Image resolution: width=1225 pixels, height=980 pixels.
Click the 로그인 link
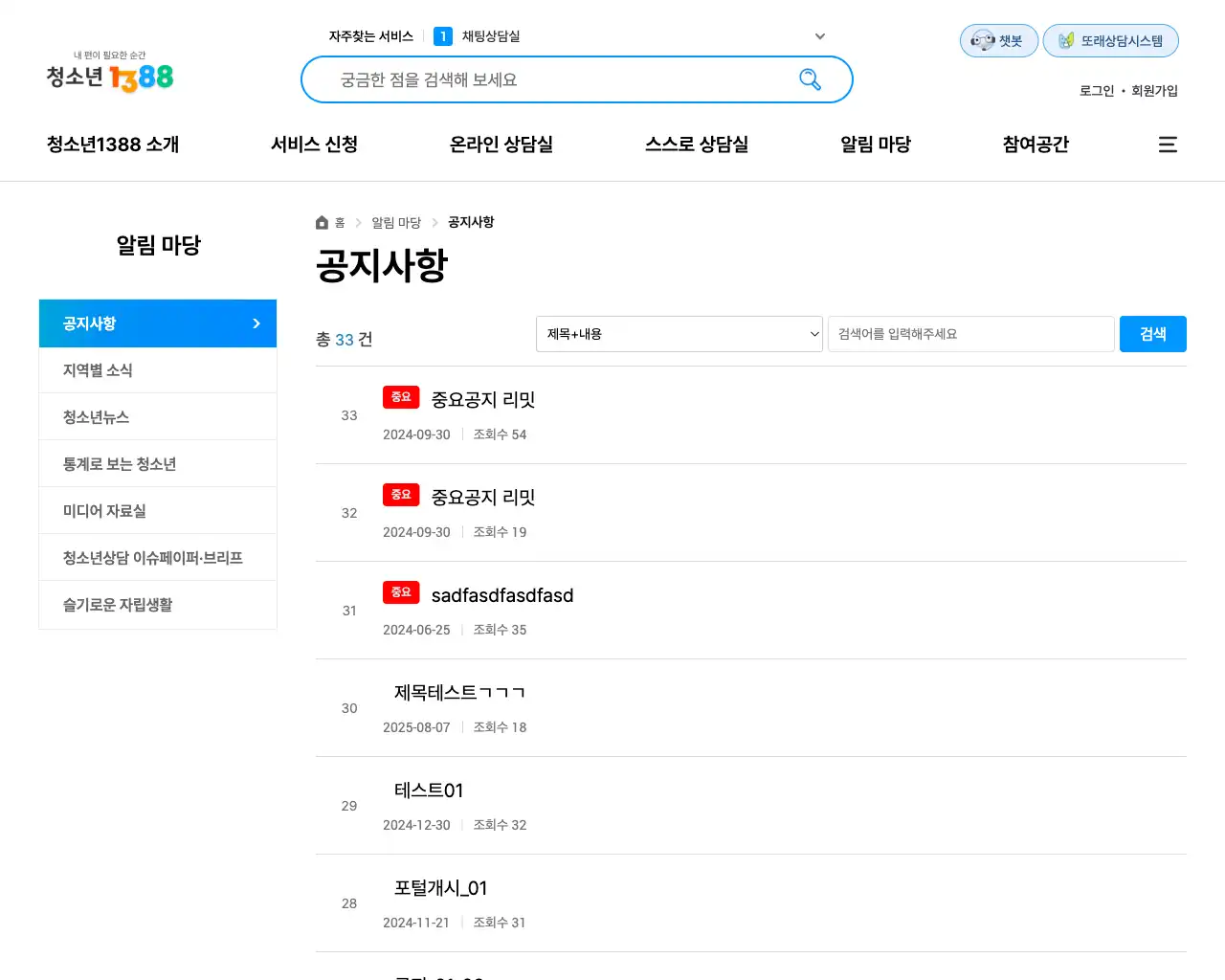click(1097, 91)
